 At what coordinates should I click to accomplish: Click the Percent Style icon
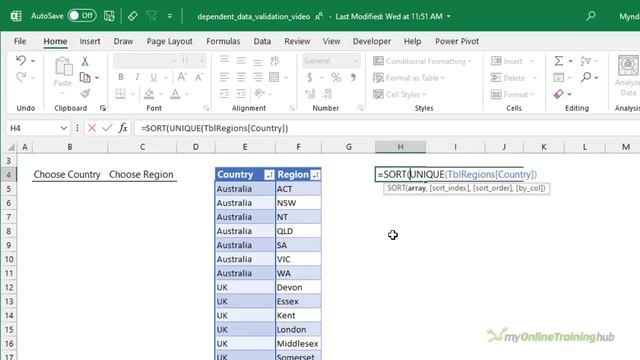coord(336,77)
